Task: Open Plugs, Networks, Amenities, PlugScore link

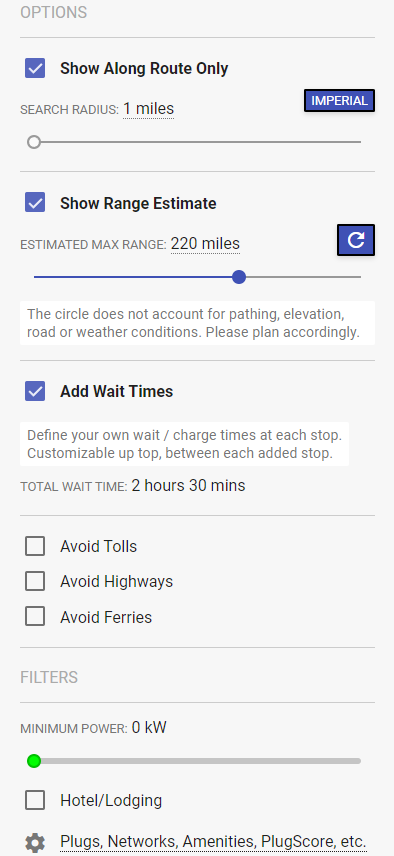Action: [213, 842]
